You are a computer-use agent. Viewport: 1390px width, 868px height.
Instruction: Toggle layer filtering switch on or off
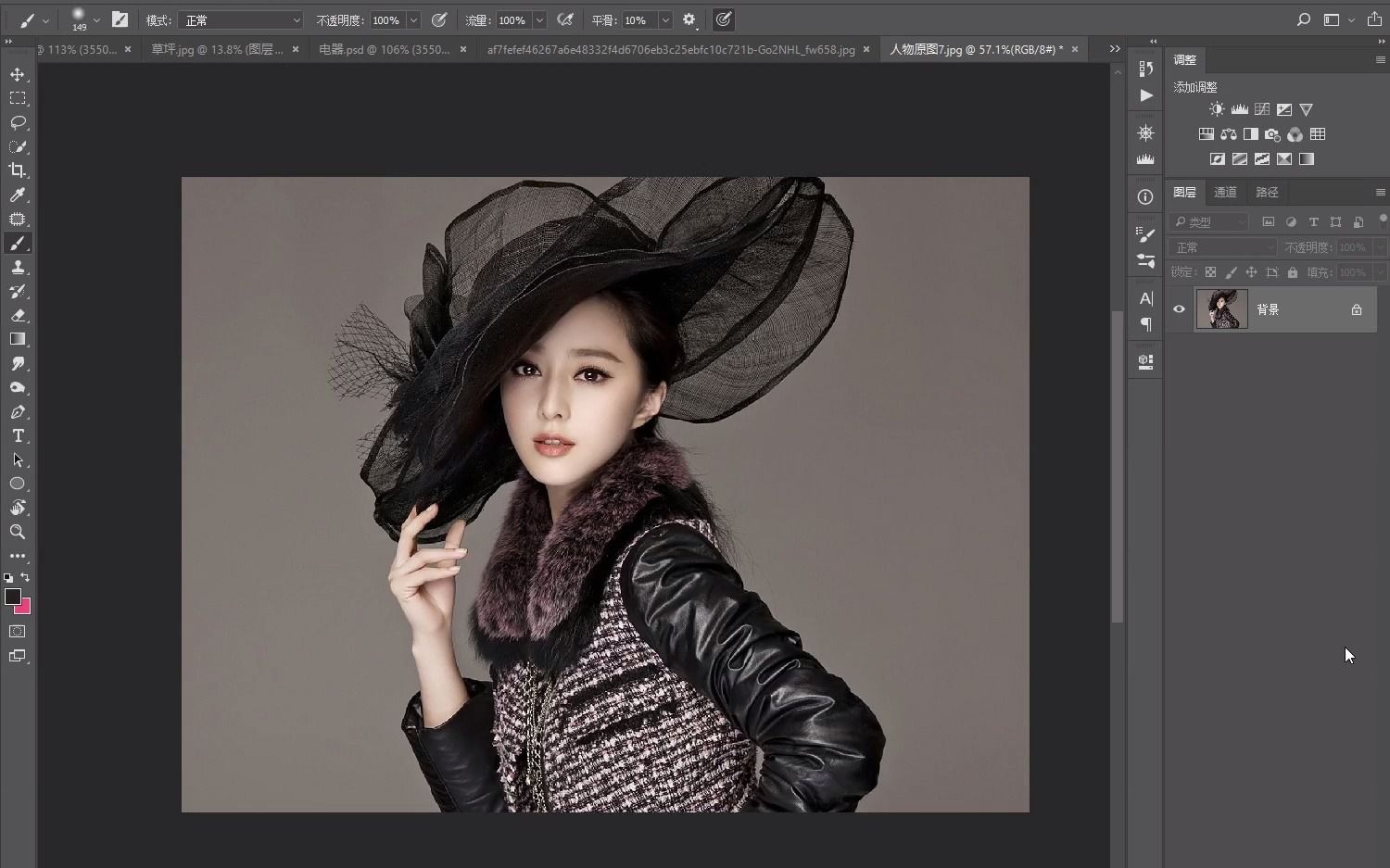[x=1383, y=221]
